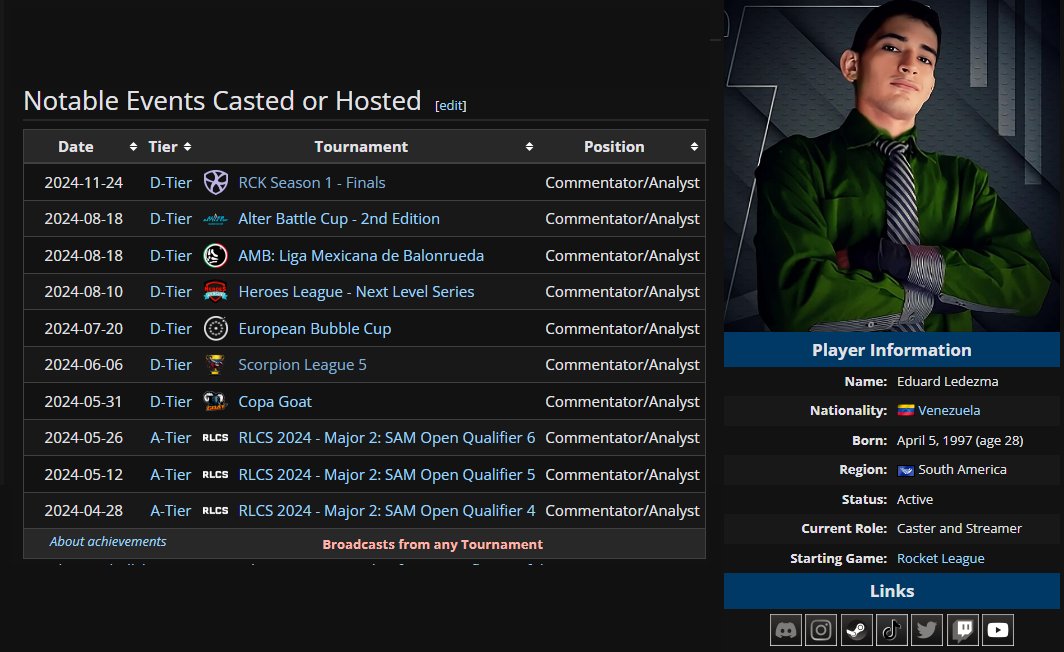
Task: Click the Links section header
Action: (892, 591)
